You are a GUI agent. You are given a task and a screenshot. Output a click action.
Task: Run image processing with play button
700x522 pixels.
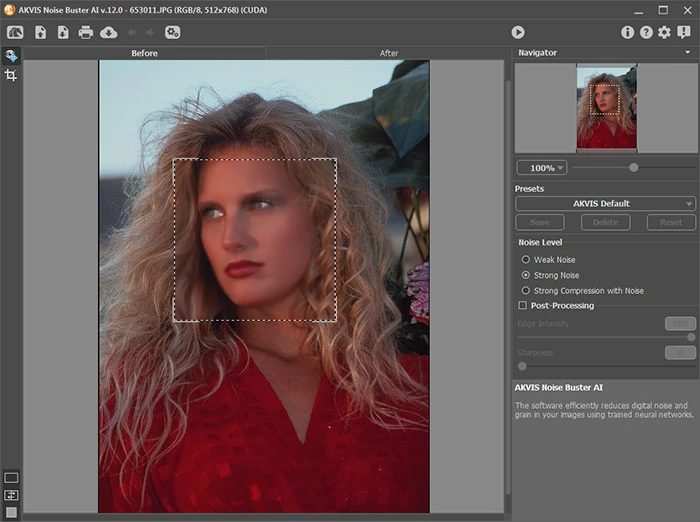[518, 32]
